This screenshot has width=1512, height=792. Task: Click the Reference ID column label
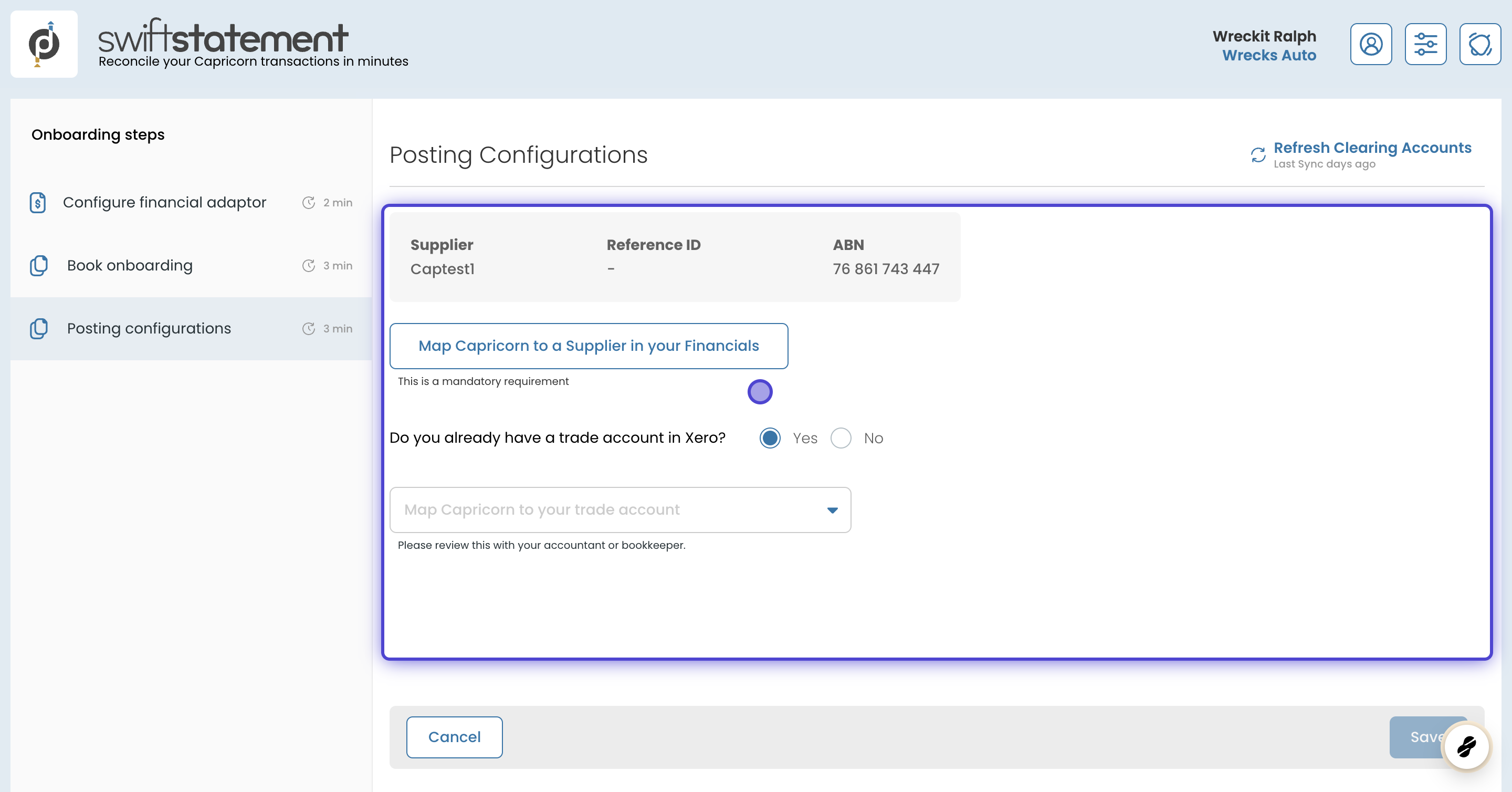653,245
